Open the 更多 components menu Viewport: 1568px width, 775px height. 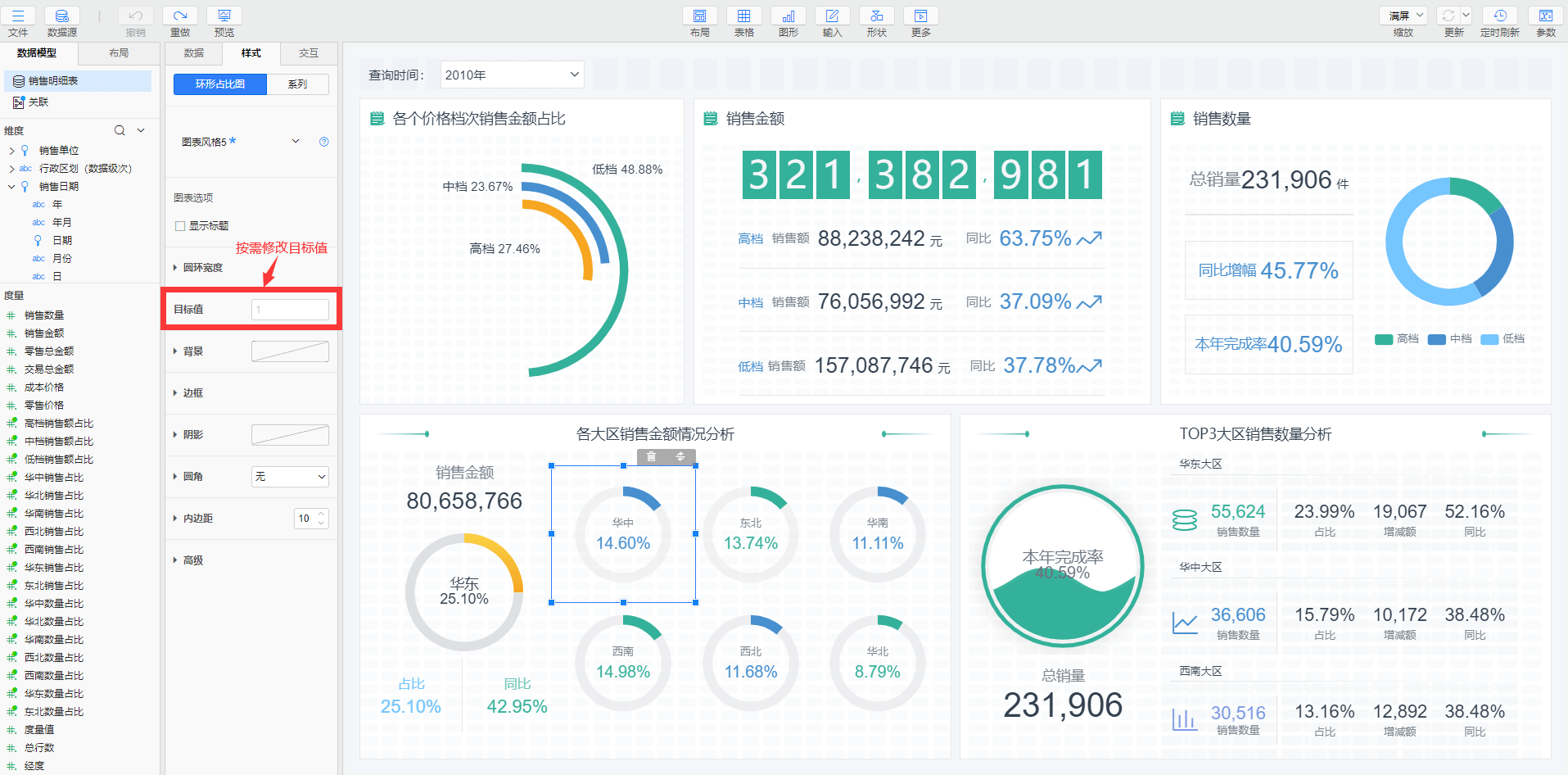click(x=921, y=16)
